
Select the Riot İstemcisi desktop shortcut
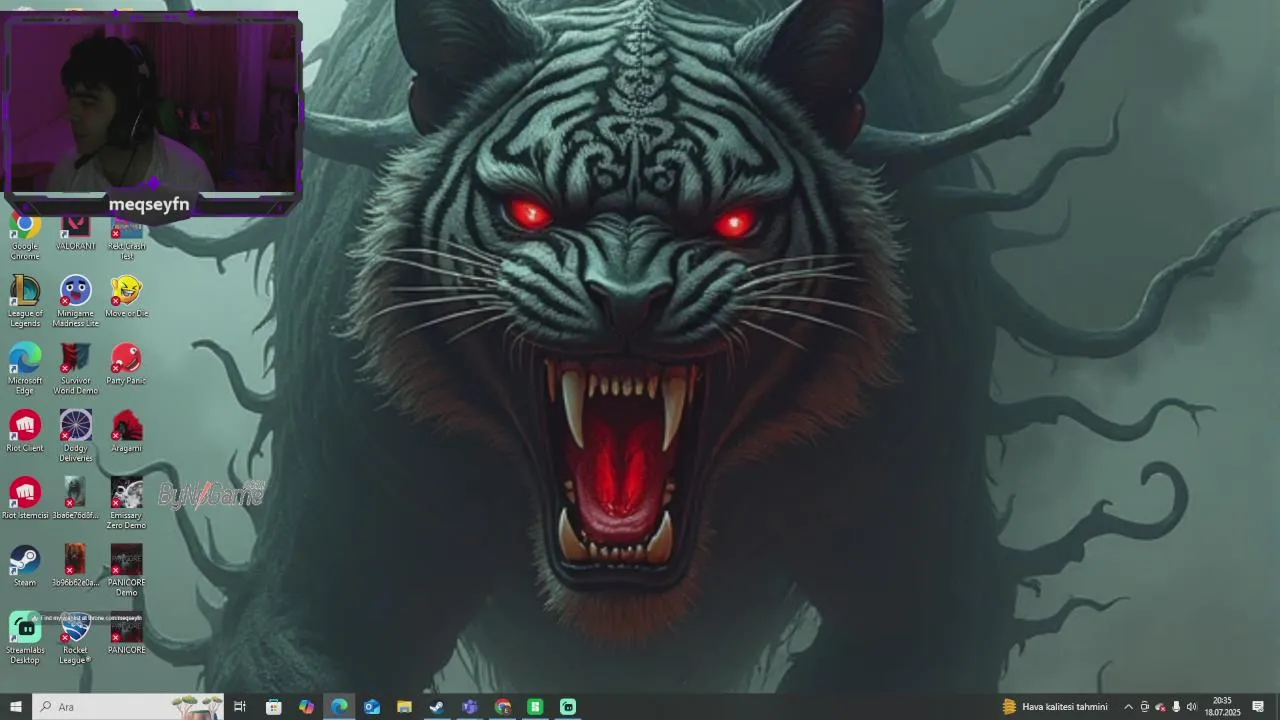click(x=25, y=498)
